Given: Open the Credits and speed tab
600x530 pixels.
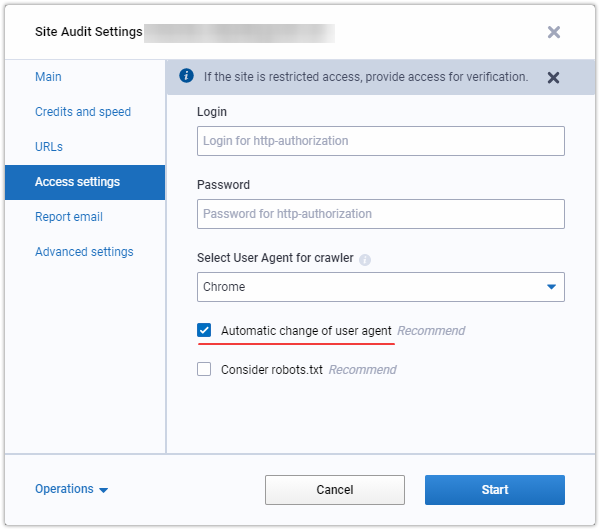Looking at the screenshot, I should click(83, 112).
